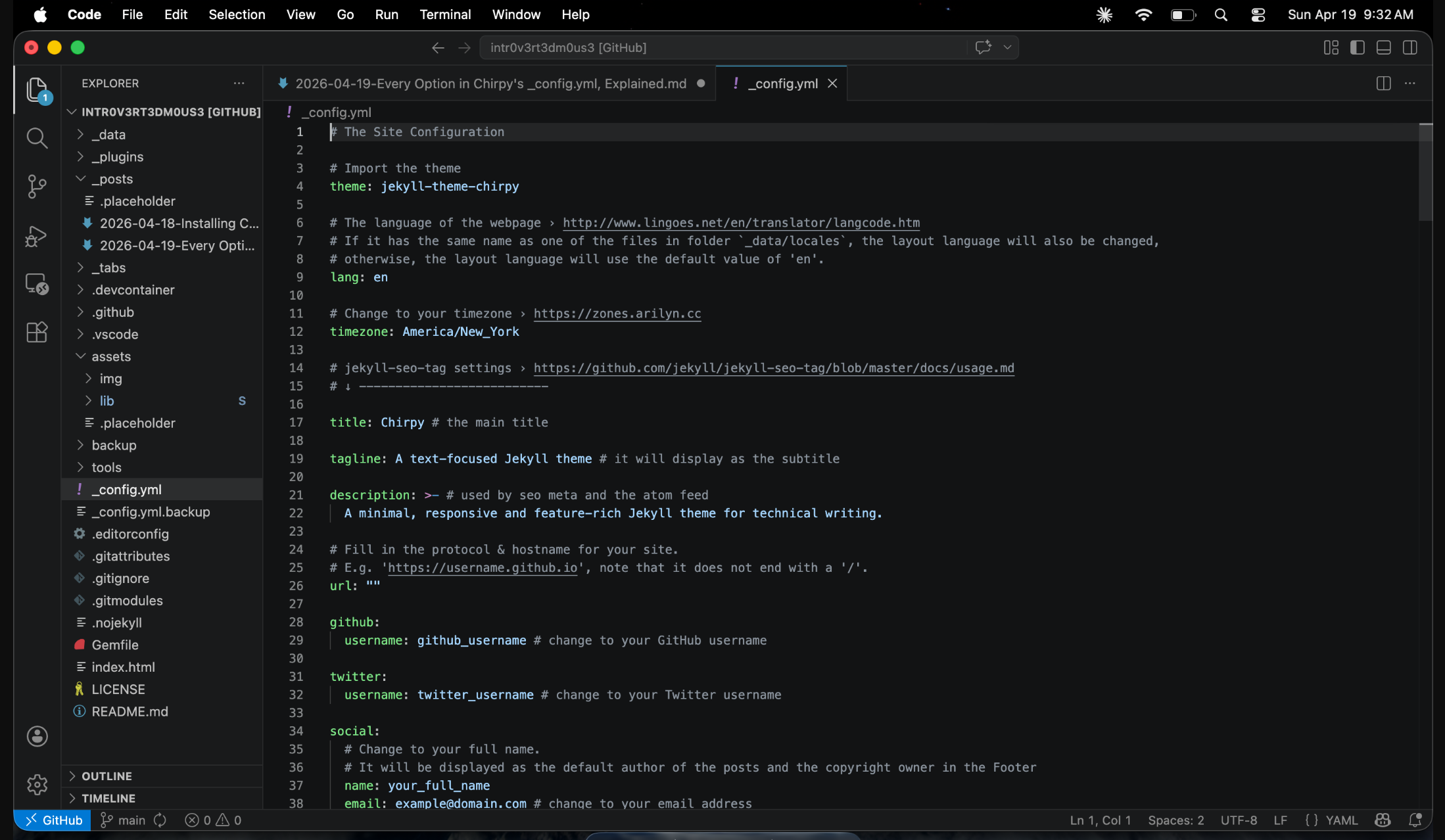Open the Extensions view
Image resolution: width=1445 pixels, height=840 pixels.
point(37,332)
